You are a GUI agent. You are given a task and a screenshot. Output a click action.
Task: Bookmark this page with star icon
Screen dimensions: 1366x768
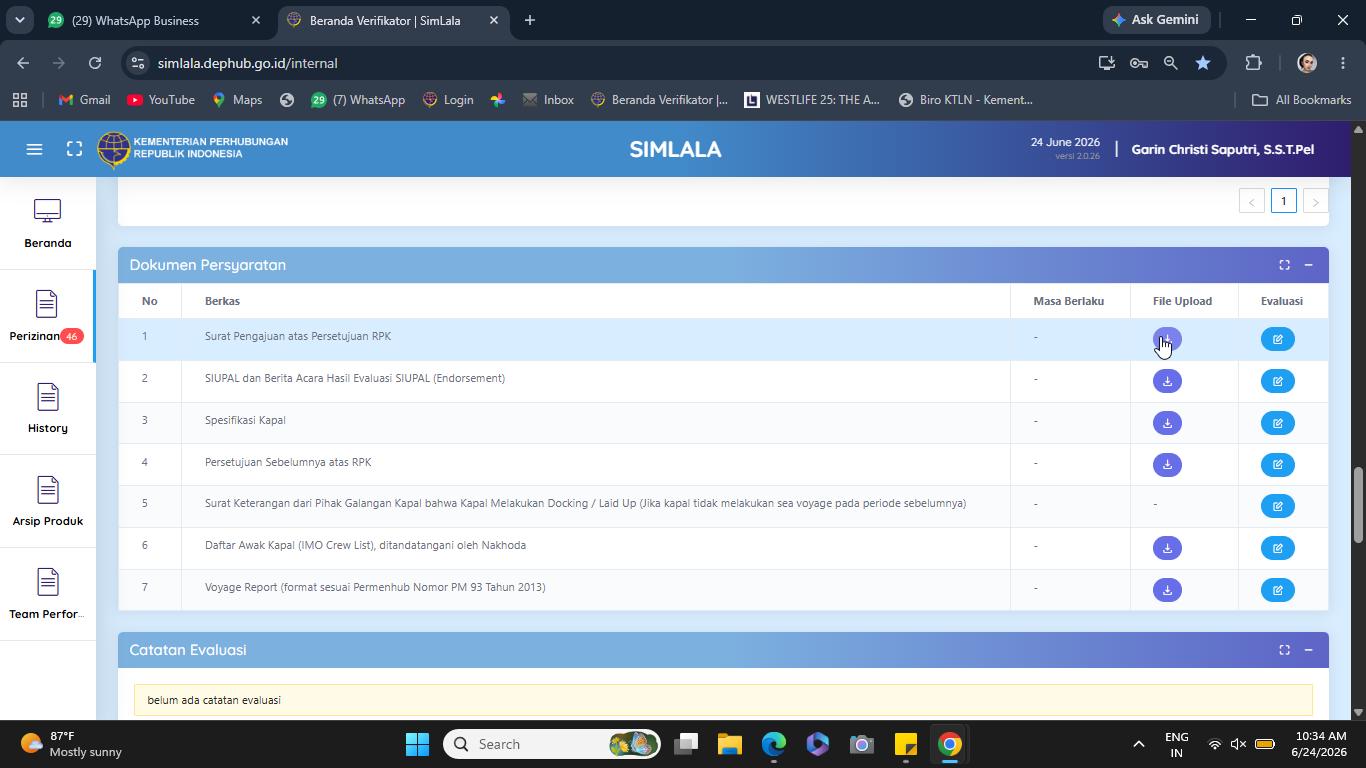(1203, 63)
